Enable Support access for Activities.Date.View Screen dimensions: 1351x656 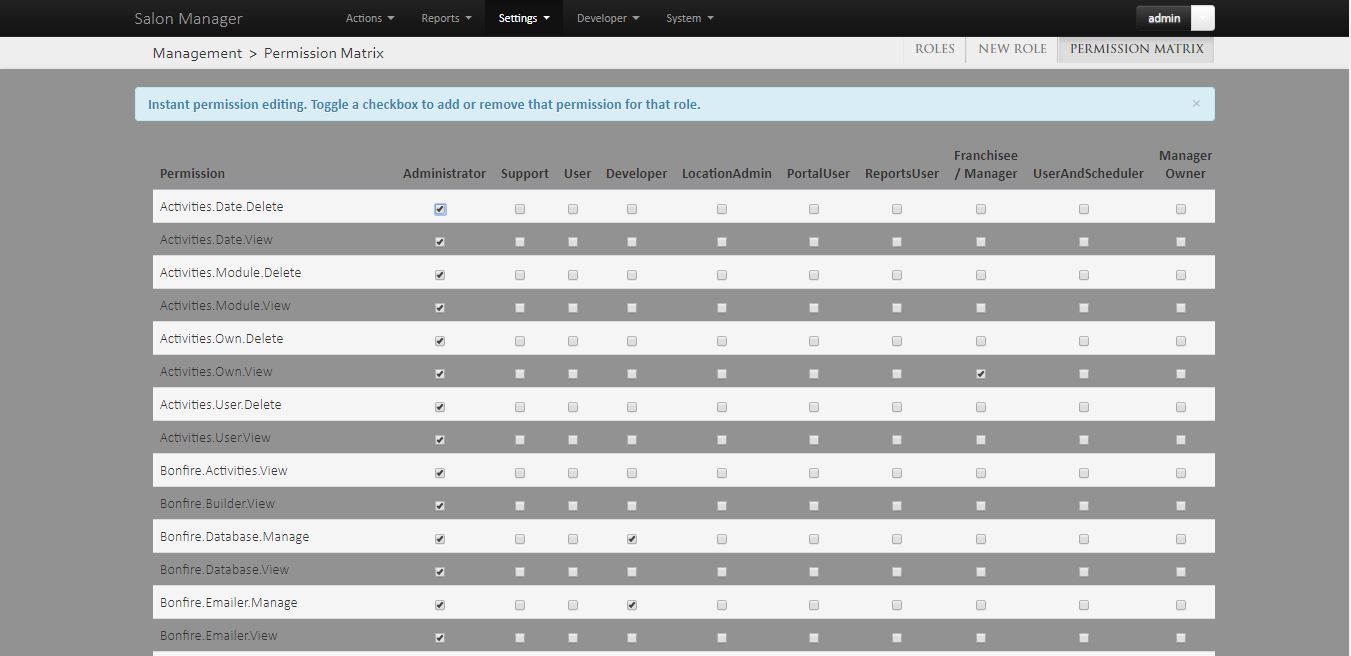coord(519,241)
